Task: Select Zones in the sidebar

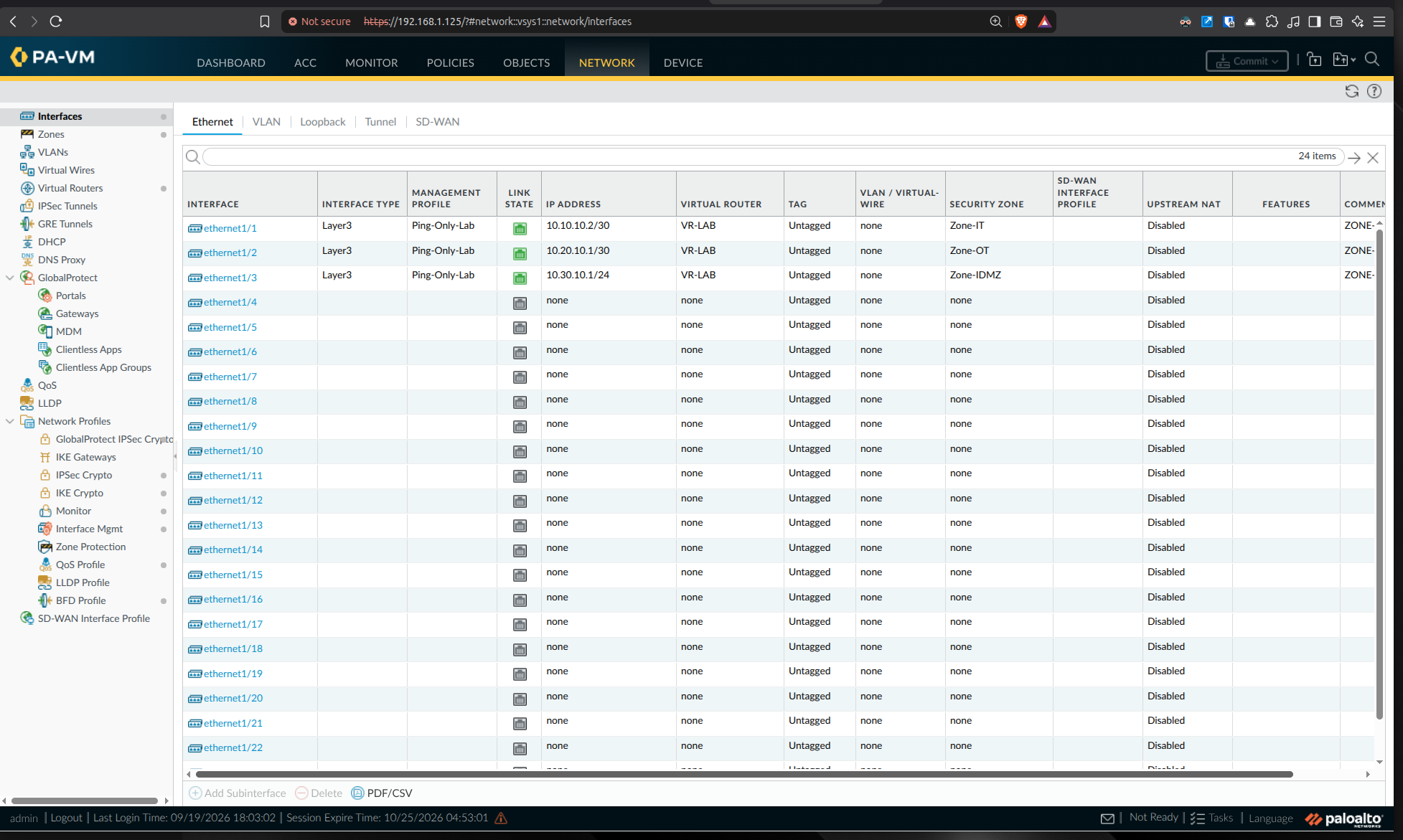Action: (x=51, y=134)
